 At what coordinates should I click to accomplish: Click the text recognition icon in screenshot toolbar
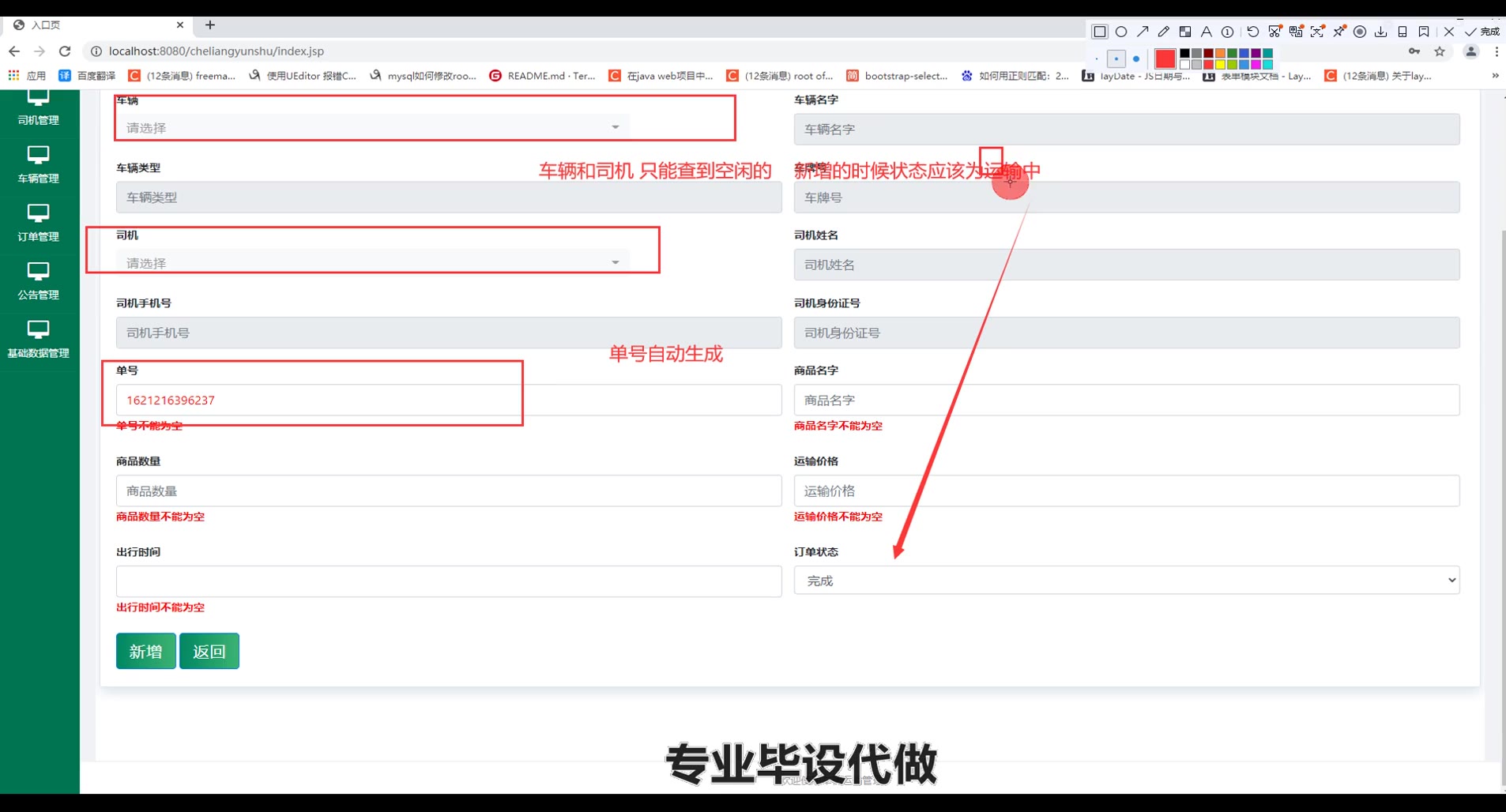click(x=1317, y=32)
